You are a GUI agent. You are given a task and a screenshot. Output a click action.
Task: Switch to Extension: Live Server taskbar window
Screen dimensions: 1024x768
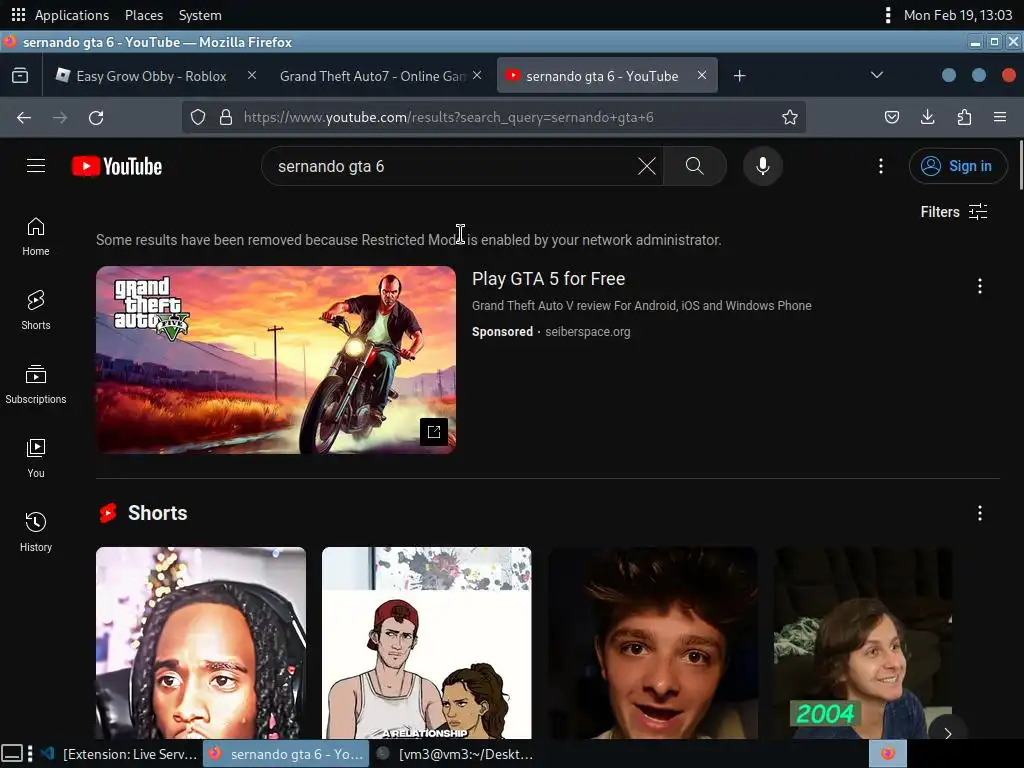coord(120,754)
